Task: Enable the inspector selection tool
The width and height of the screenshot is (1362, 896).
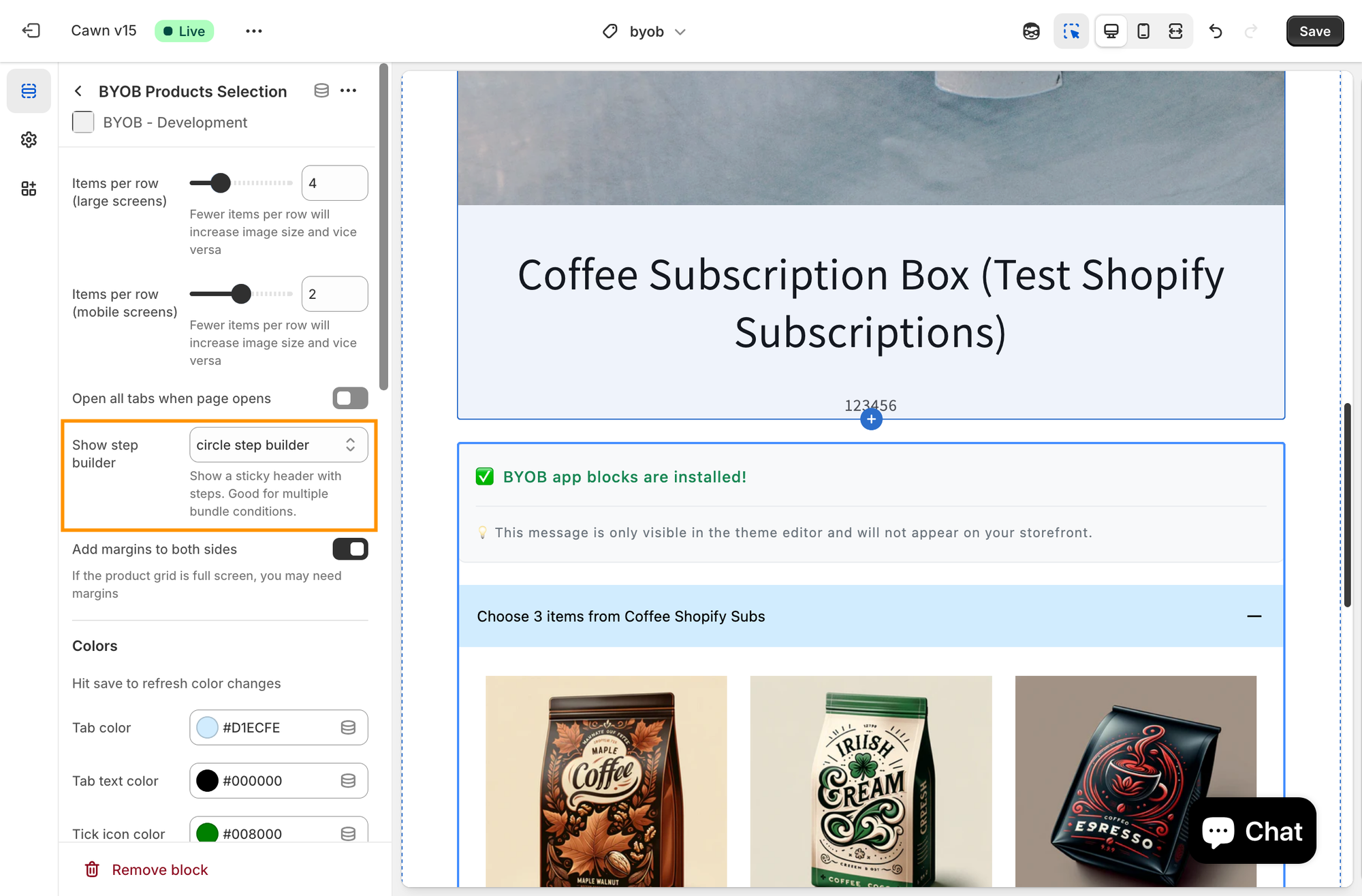Action: coord(1071,31)
